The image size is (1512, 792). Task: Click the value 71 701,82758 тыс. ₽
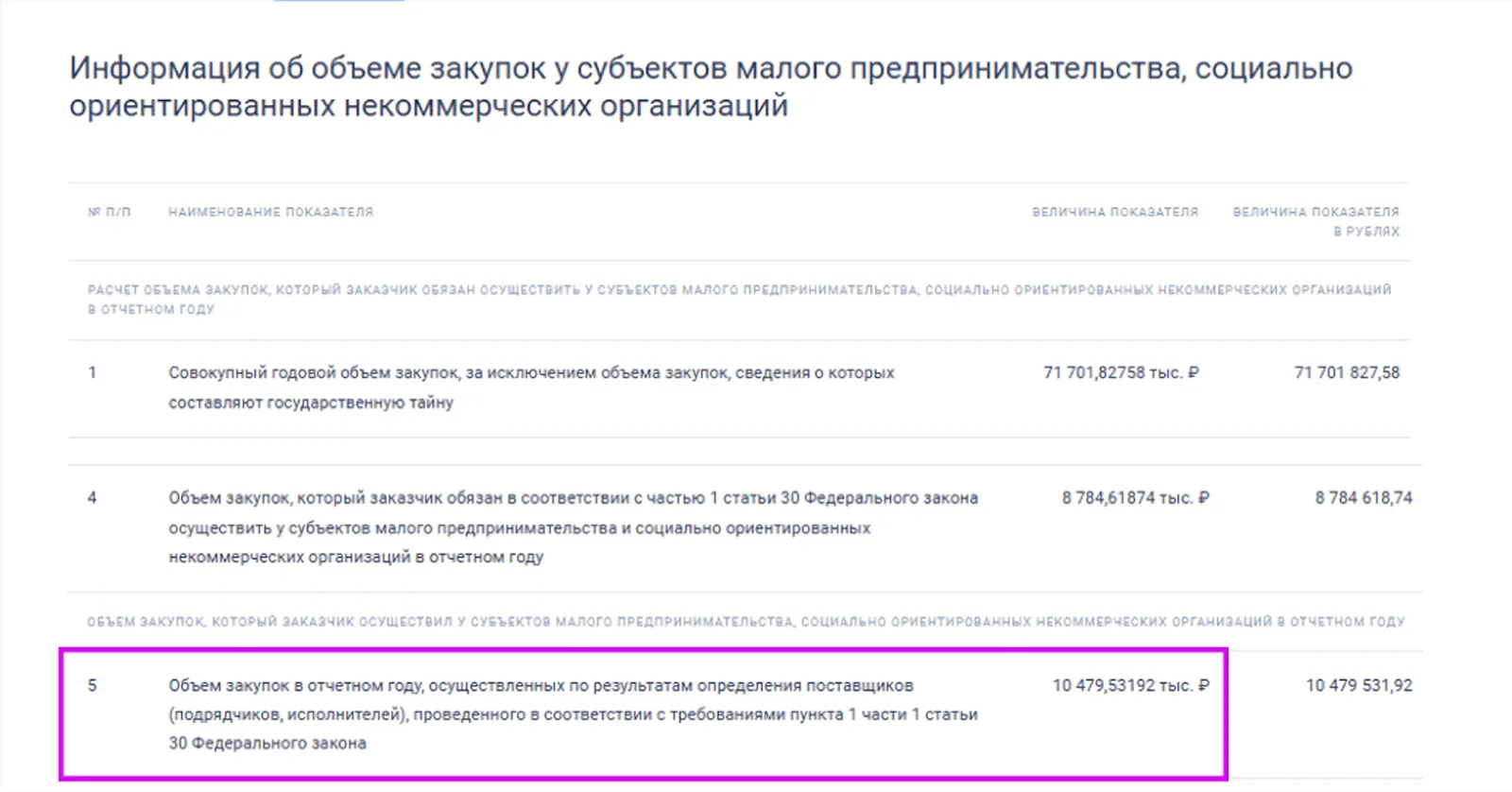tap(1120, 372)
